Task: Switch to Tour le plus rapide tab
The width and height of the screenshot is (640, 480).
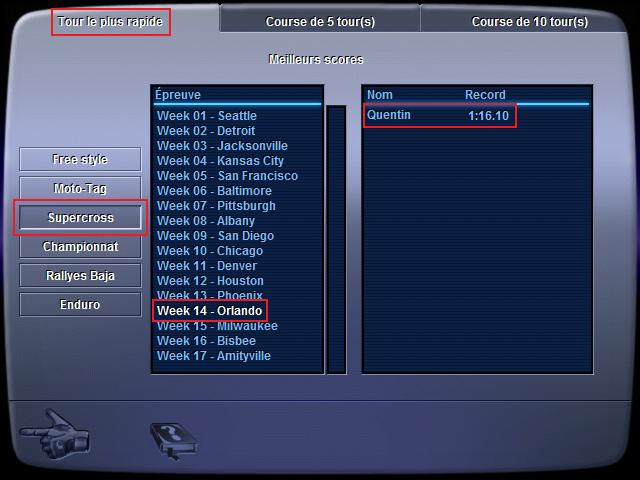Action: (x=110, y=22)
